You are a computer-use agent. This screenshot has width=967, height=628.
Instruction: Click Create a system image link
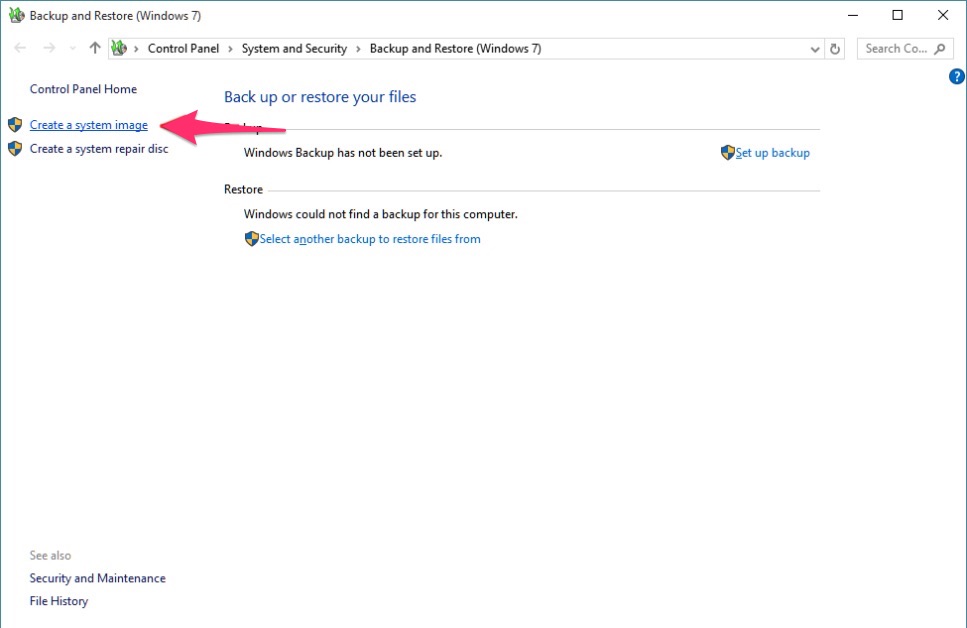tap(89, 125)
